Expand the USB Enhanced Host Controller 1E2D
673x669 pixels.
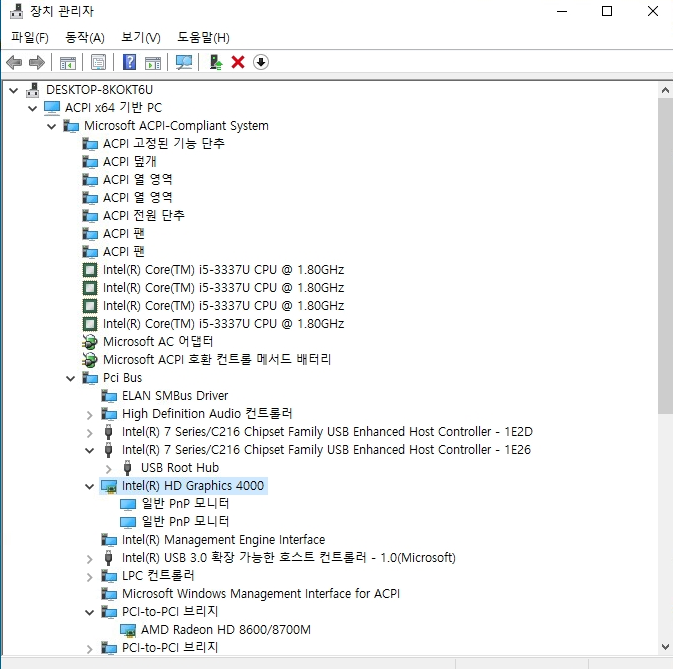(x=89, y=433)
